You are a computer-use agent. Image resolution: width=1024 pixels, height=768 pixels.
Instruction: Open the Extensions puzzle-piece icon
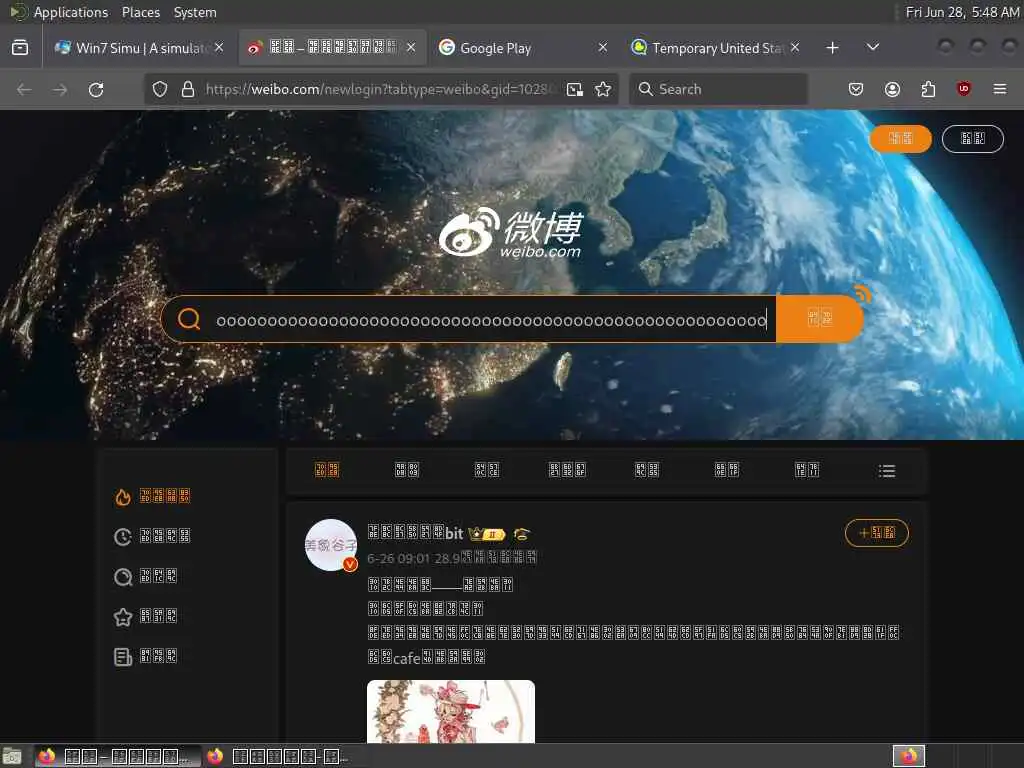[928, 89]
